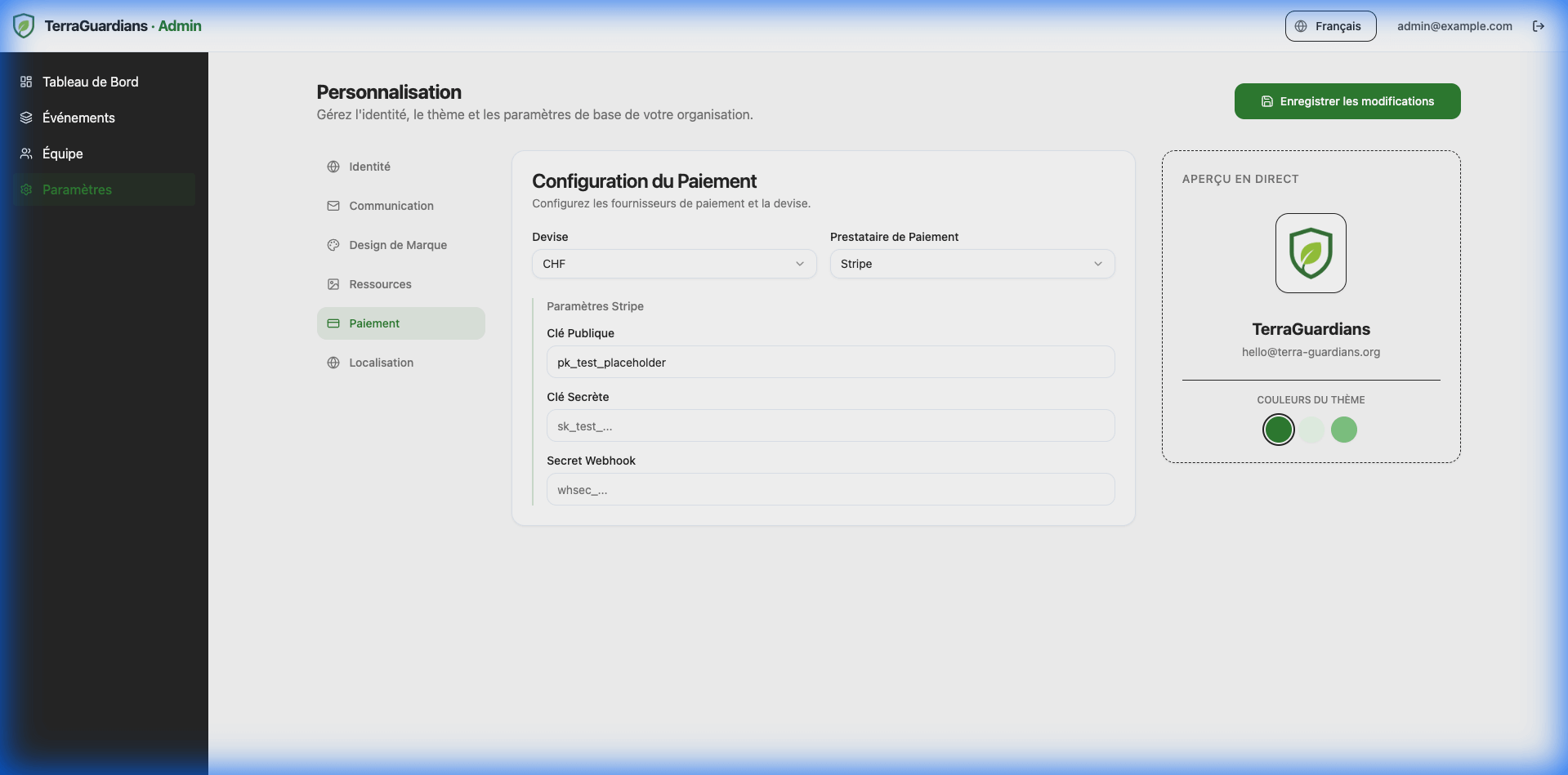Image resolution: width=1568 pixels, height=775 pixels.
Task: Click the Événements layers icon in sidebar
Action: click(x=26, y=118)
